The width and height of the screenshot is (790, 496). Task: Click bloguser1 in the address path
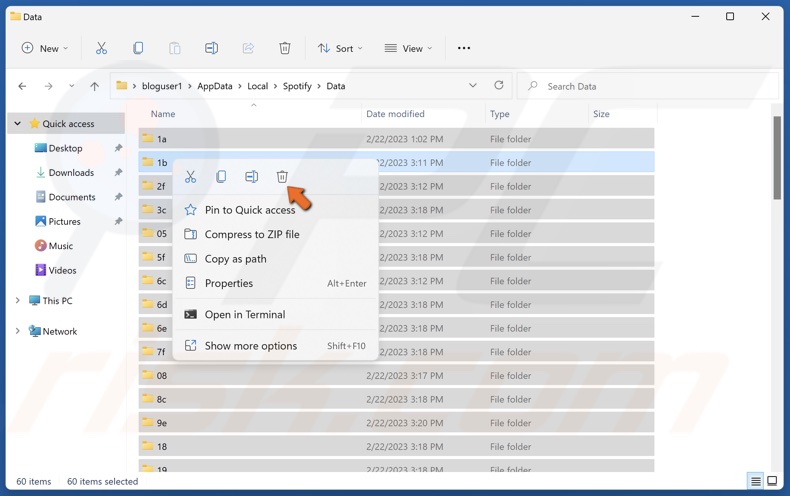point(162,86)
